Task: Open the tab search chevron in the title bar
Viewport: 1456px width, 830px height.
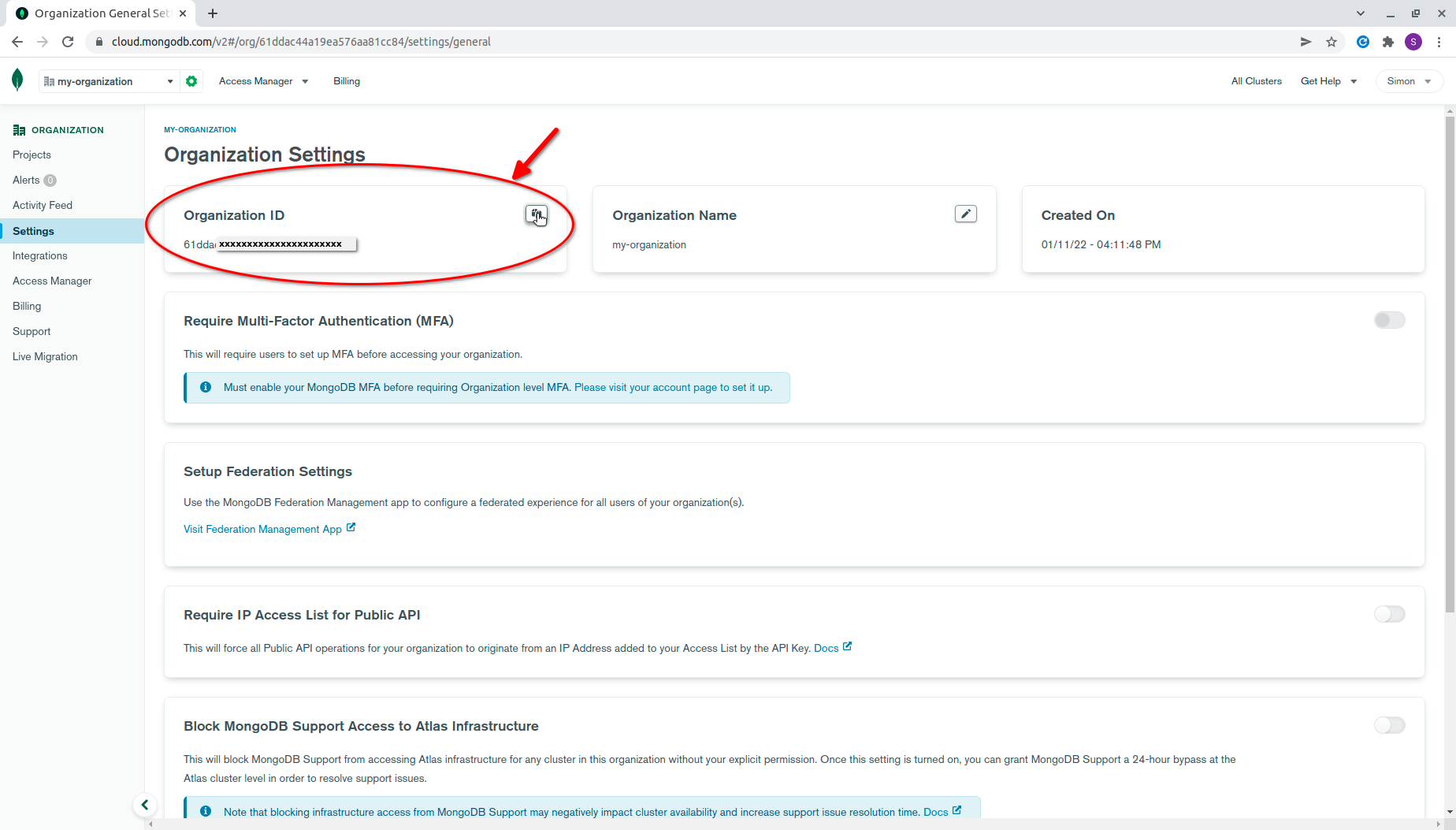Action: (1361, 13)
